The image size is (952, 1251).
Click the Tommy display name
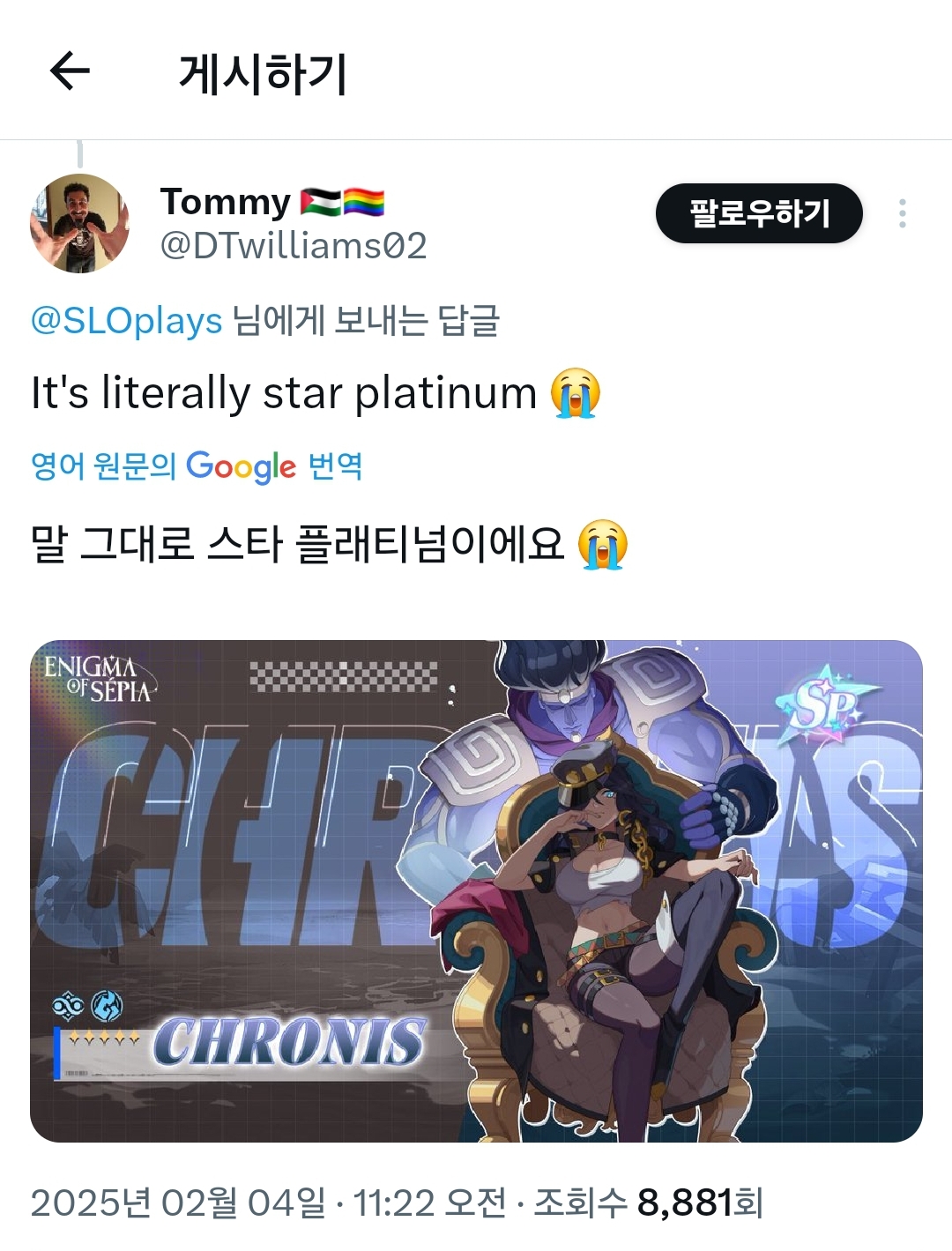coord(225,203)
